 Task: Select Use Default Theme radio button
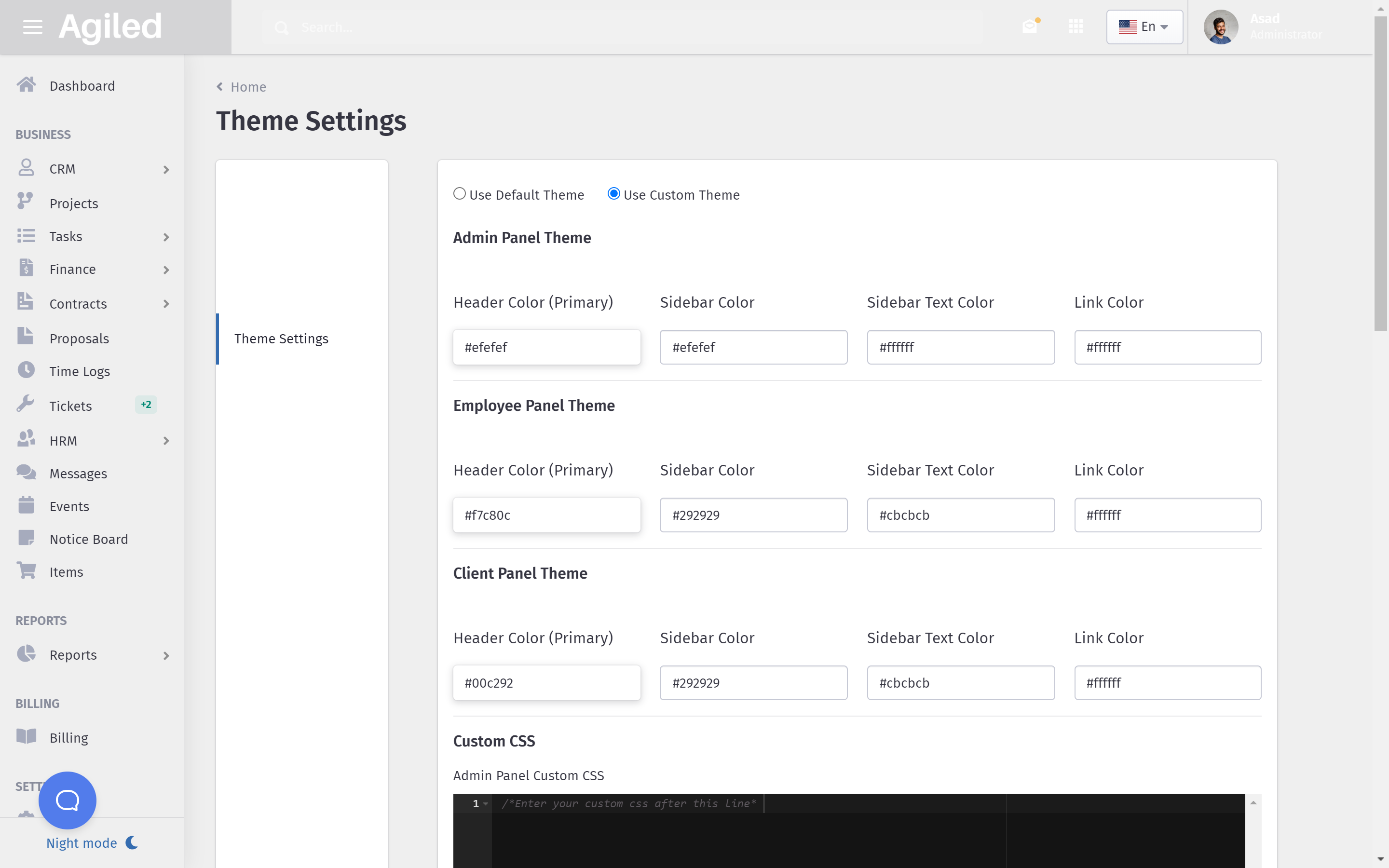(x=459, y=194)
